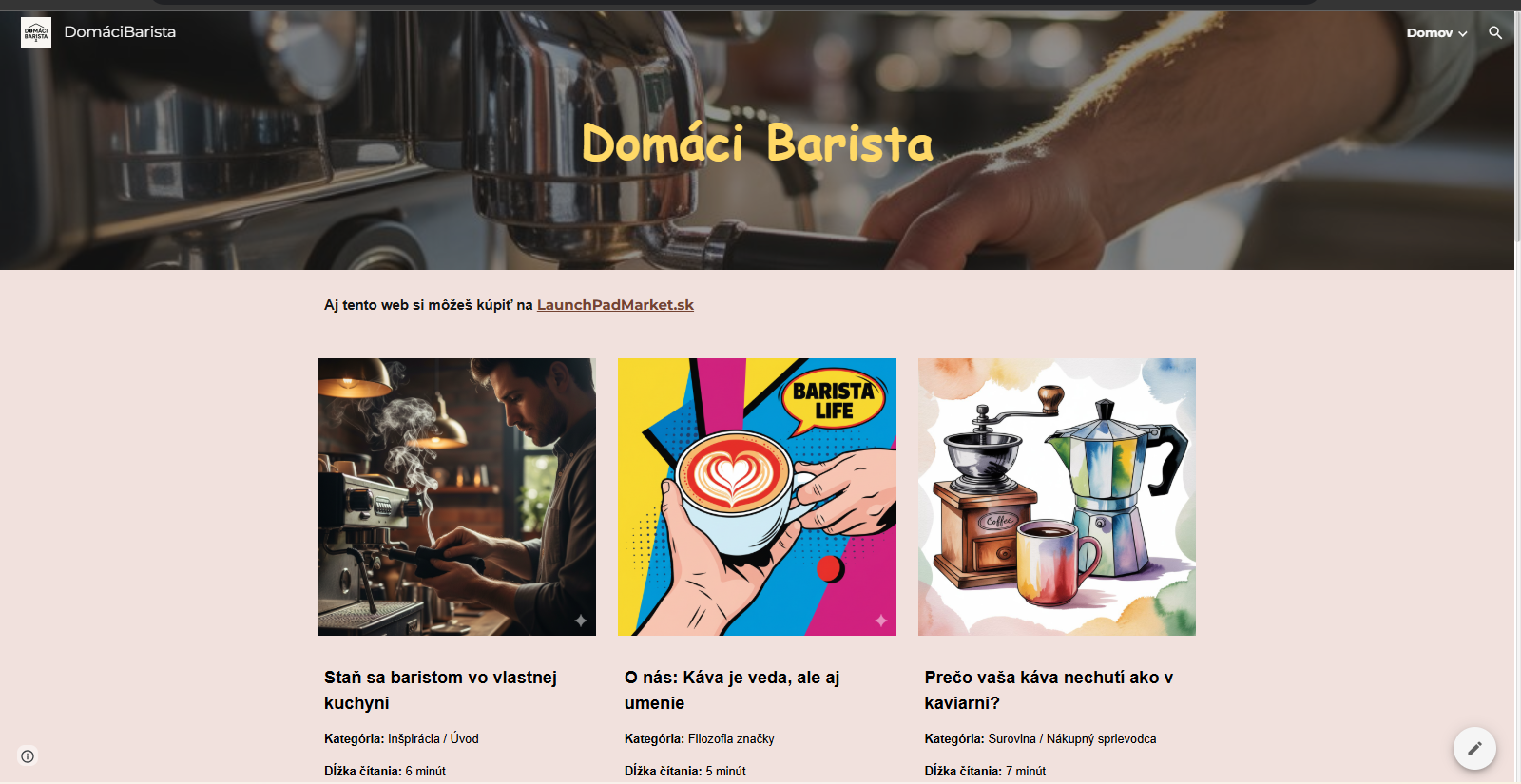Click the DomáciBarista logo image
1521x784 pixels.
point(36,32)
